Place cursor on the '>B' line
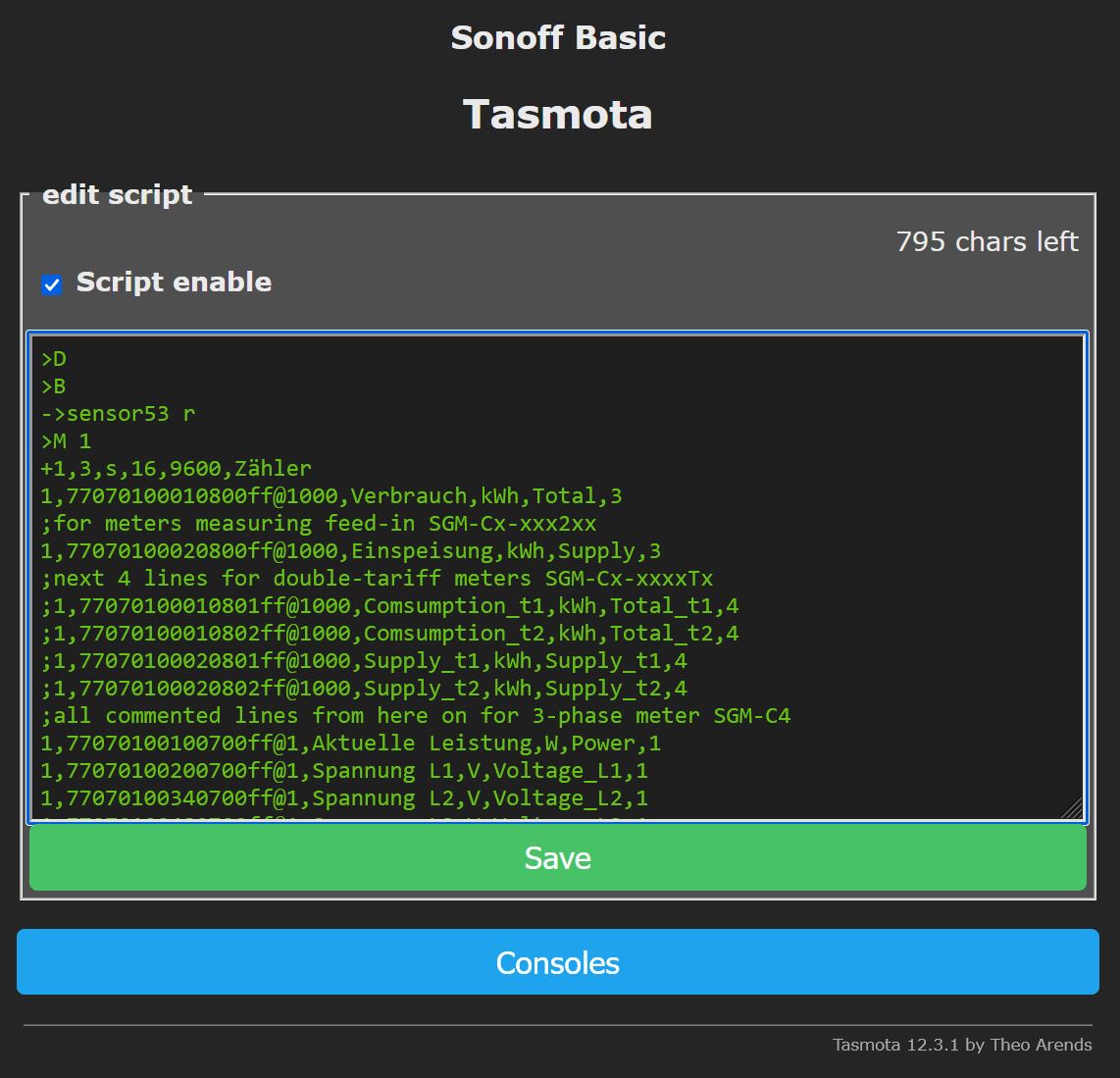Viewport: 1120px width, 1078px height. (54, 386)
